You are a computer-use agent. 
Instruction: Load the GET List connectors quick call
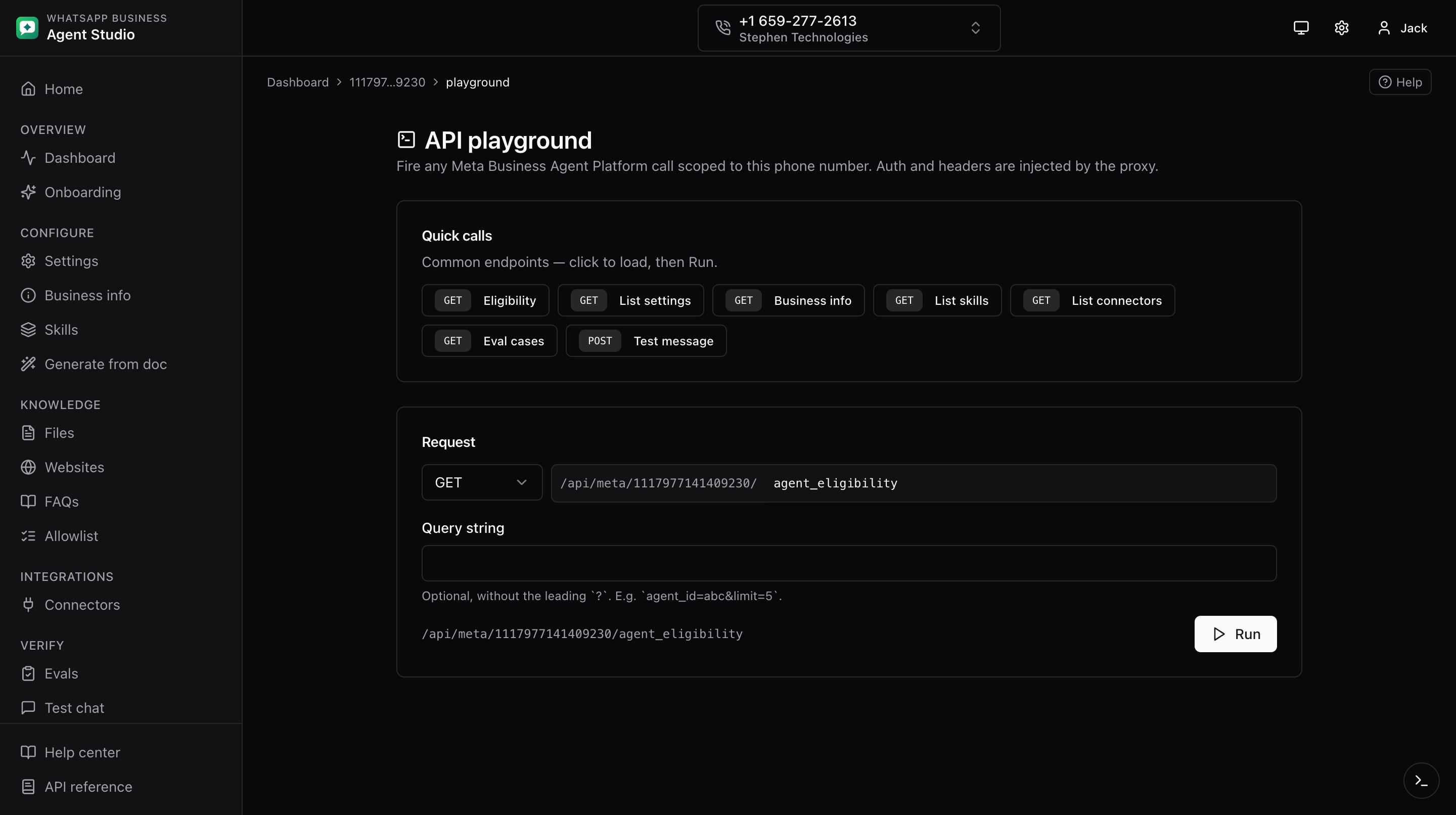pos(1092,300)
